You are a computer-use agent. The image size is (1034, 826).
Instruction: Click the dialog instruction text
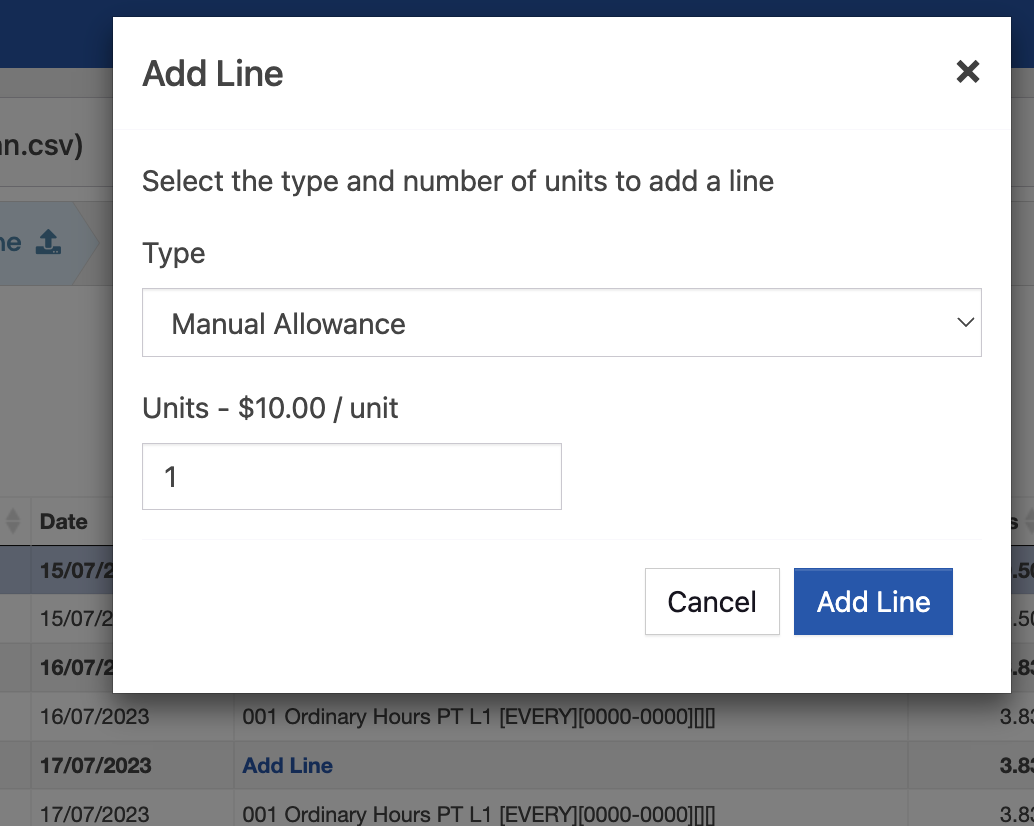coord(458,181)
